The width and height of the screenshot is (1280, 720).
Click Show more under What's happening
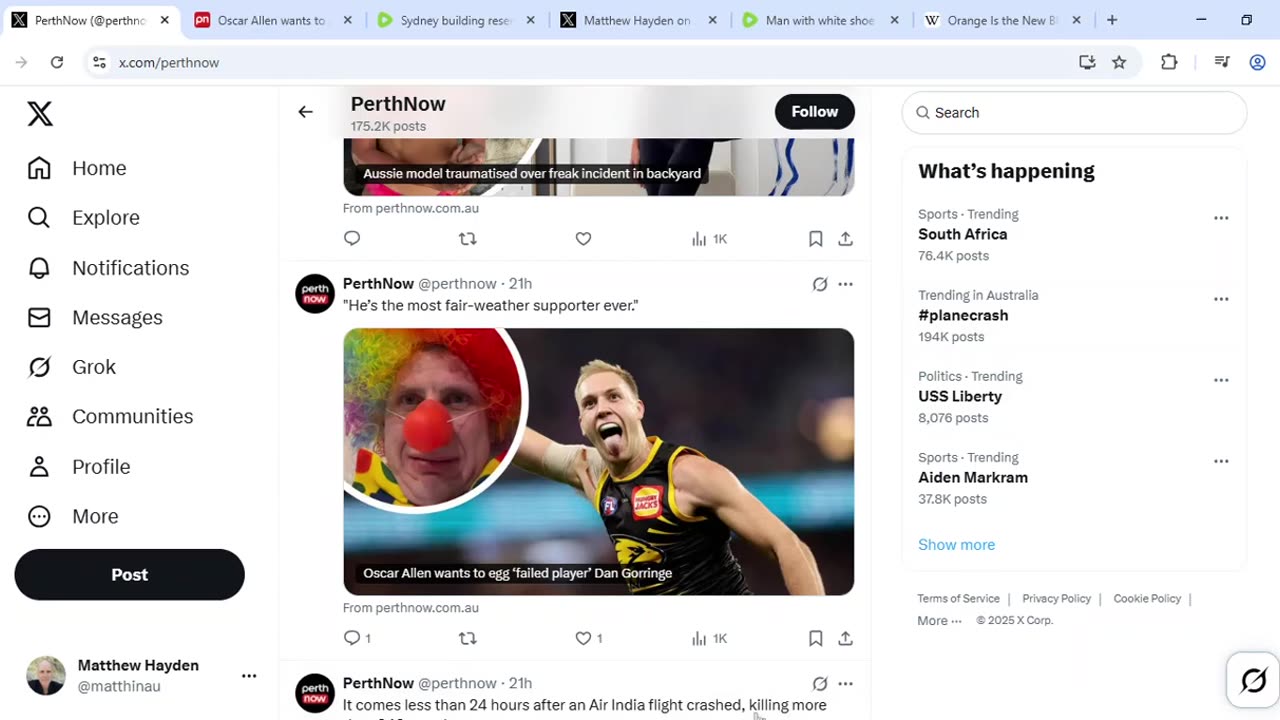[956, 545]
